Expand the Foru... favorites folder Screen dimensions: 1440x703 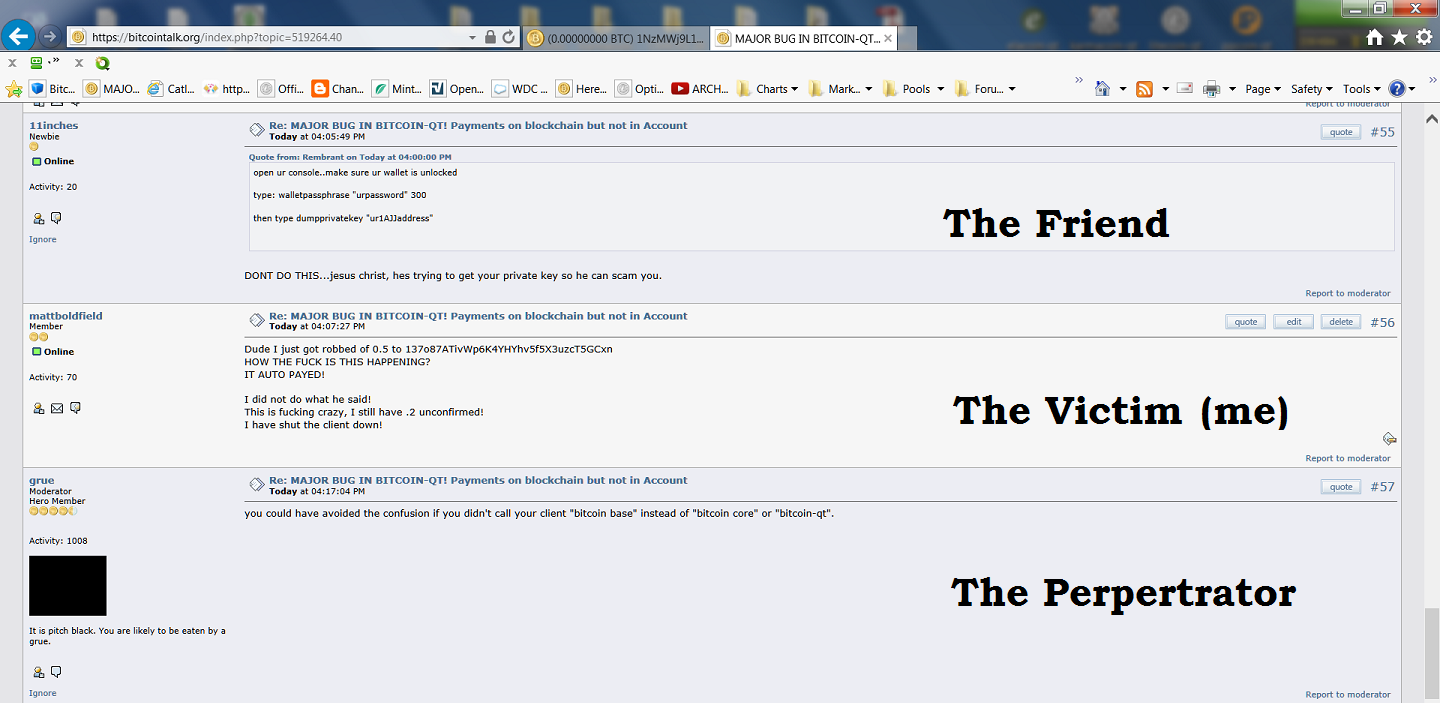point(985,89)
